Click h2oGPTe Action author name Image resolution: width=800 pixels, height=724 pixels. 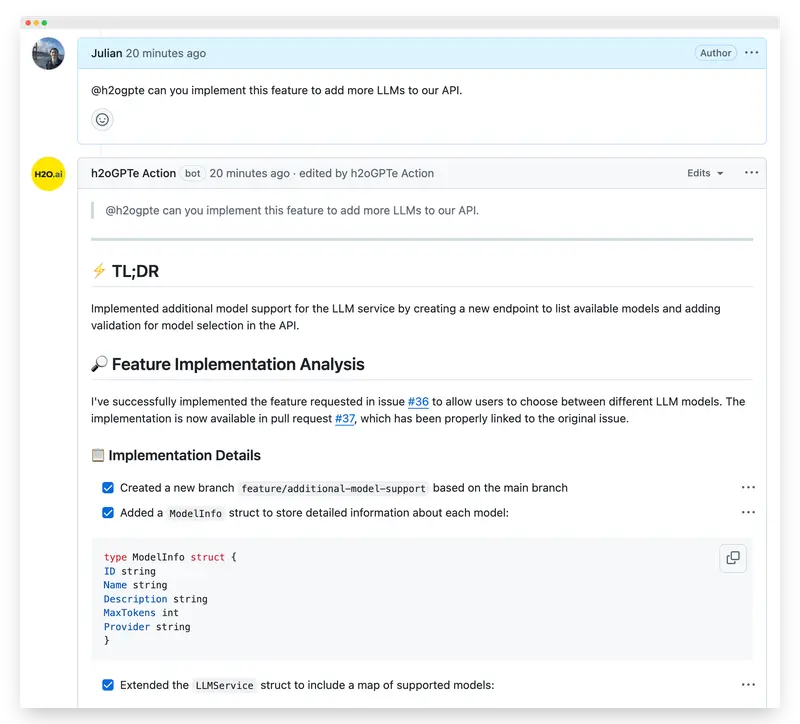click(133, 173)
